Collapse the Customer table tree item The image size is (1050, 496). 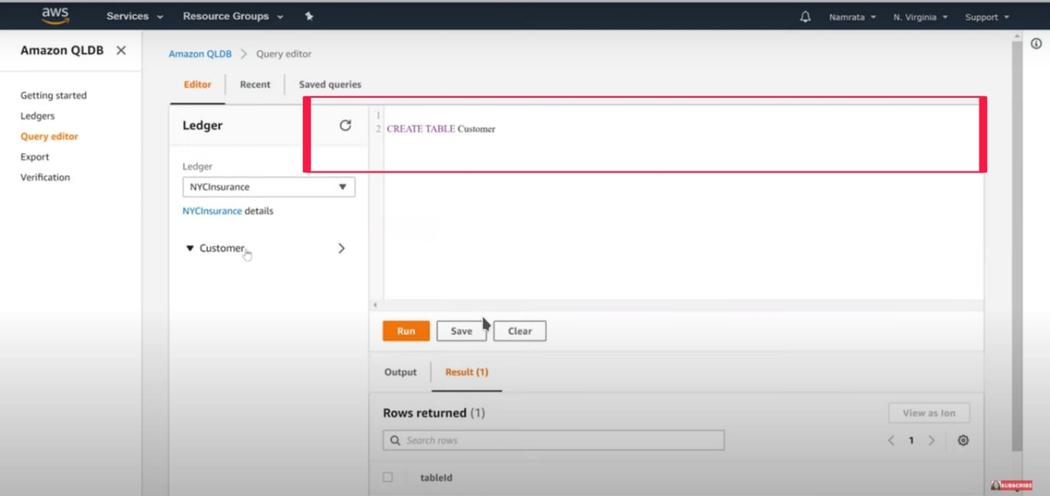pos(190,248)
